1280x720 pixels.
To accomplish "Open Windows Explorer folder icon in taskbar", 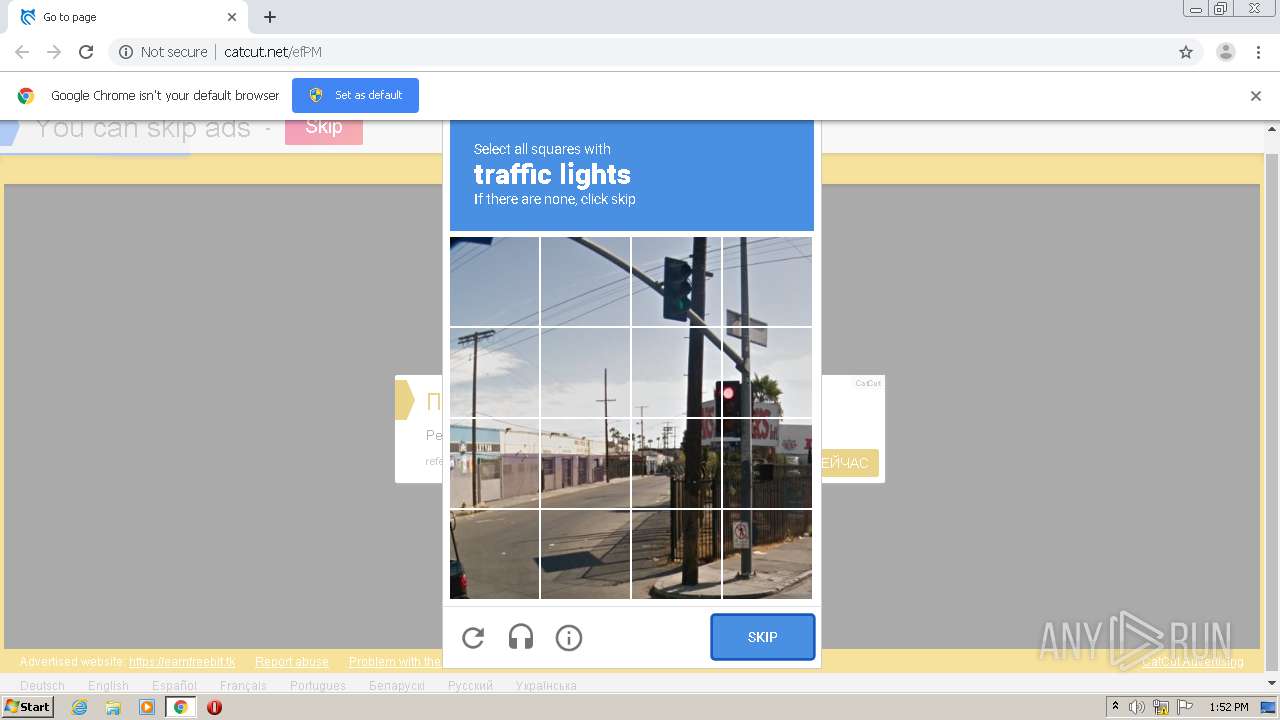I will (113, 707).
